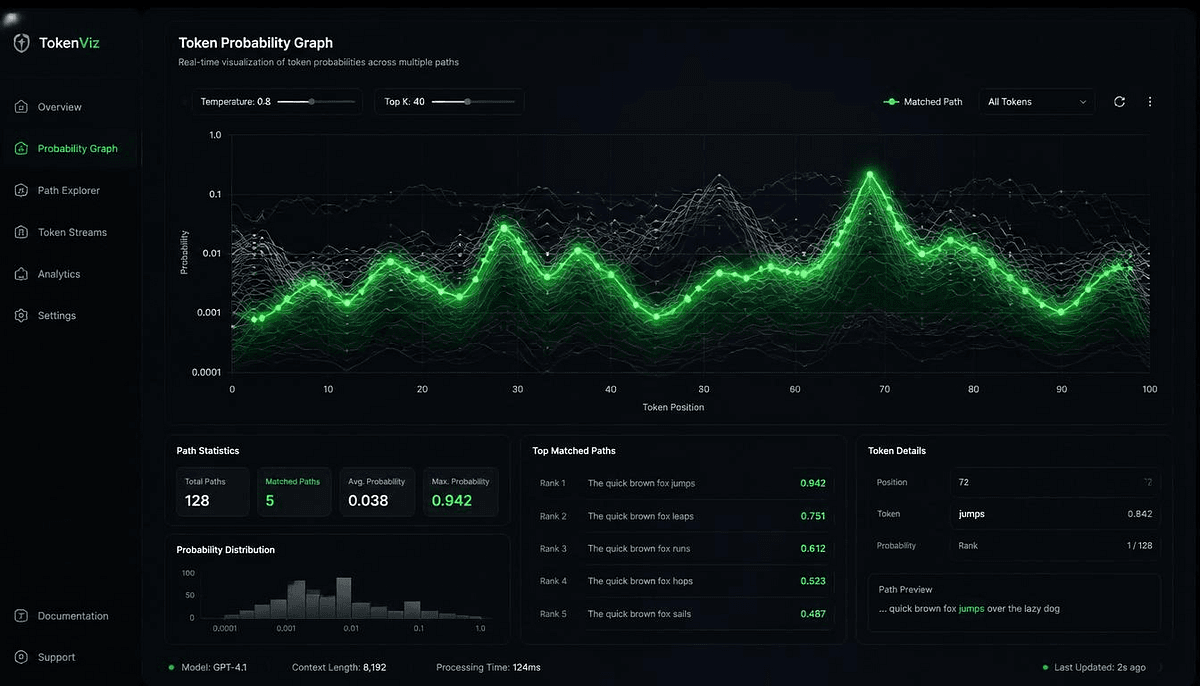Open the three-dot more options menu
1200x686 pixels.
click(1150, 102)
